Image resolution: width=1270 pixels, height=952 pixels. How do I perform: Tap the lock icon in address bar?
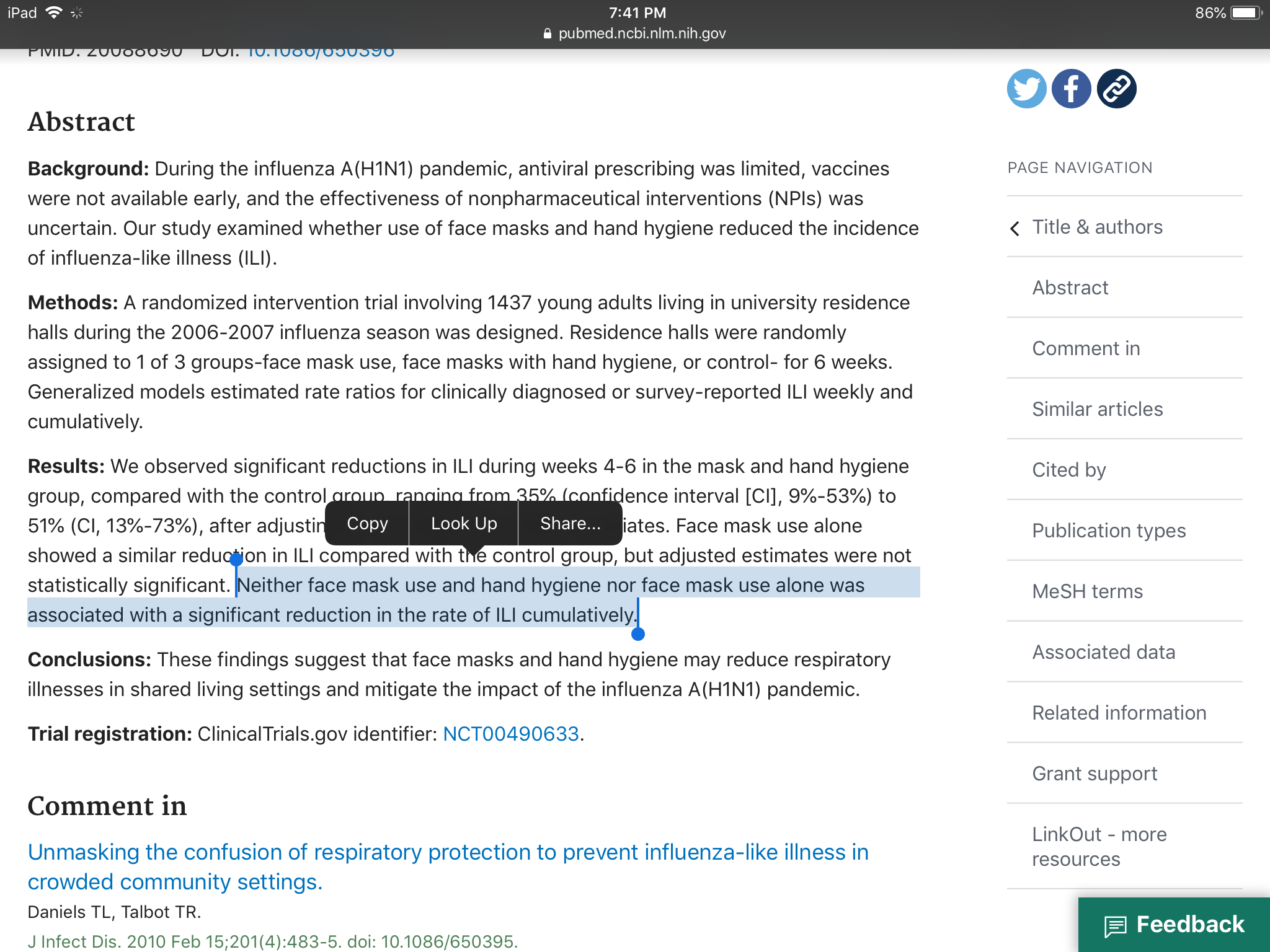pos(547,33)
